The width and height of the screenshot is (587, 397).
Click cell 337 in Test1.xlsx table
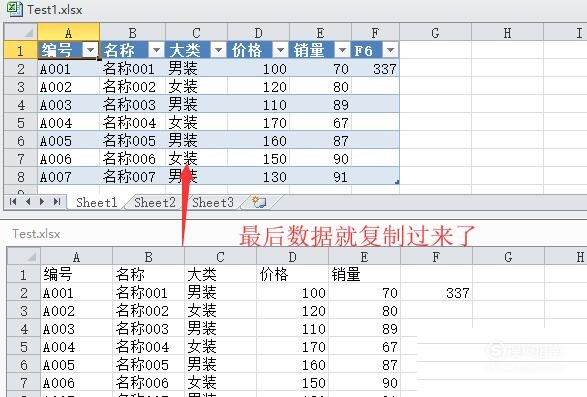click(375, 69)
